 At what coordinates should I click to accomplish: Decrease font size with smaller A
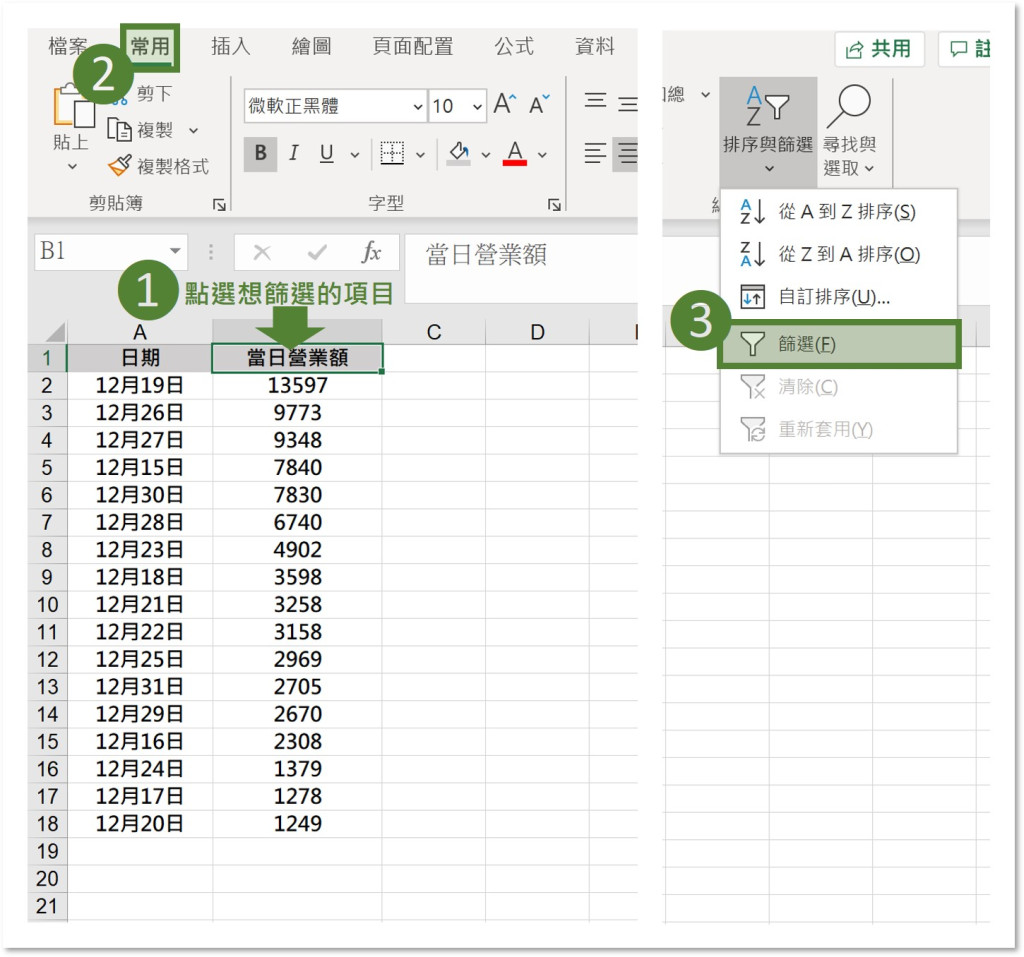[x=539, y=105]
